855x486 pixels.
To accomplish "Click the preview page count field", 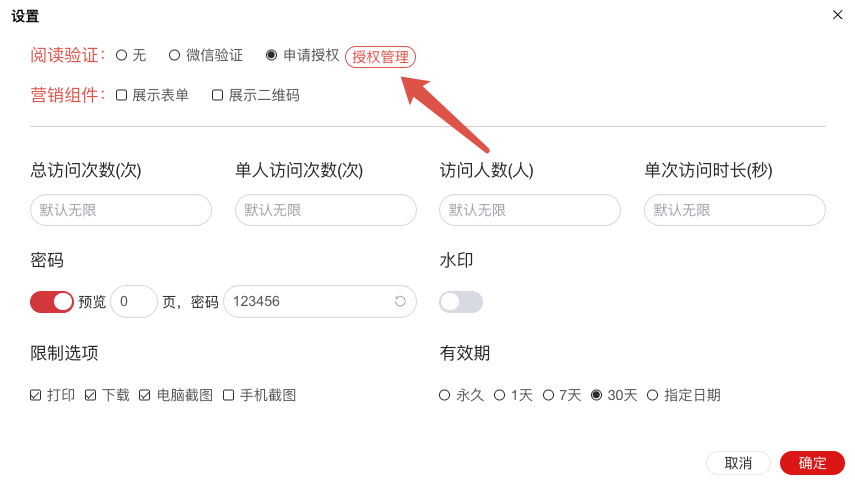I will pyautogui.click(x=134, y=301).
